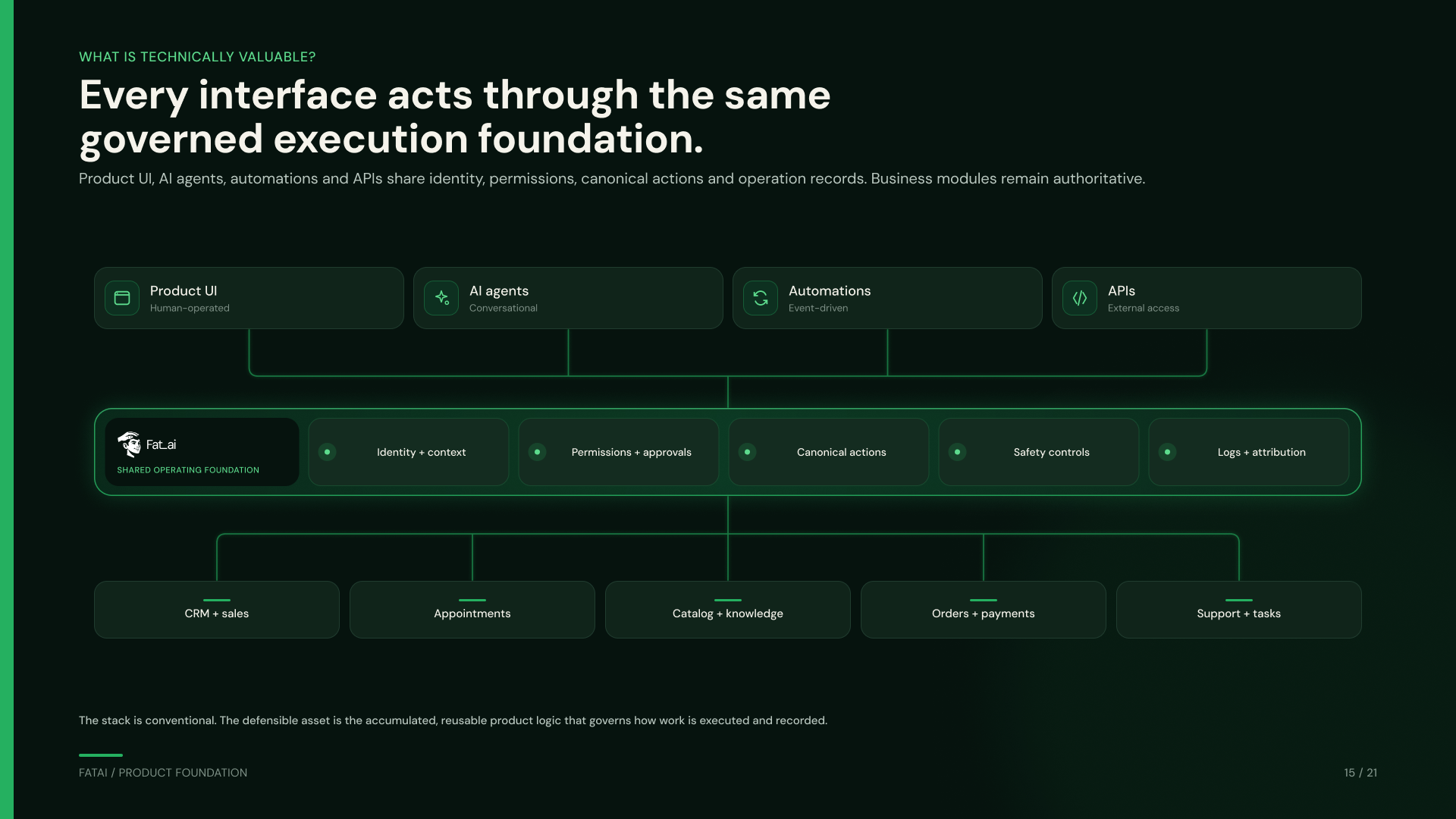
Task: Click the Fat.ai wordmark text
Action: coord(161,444)
